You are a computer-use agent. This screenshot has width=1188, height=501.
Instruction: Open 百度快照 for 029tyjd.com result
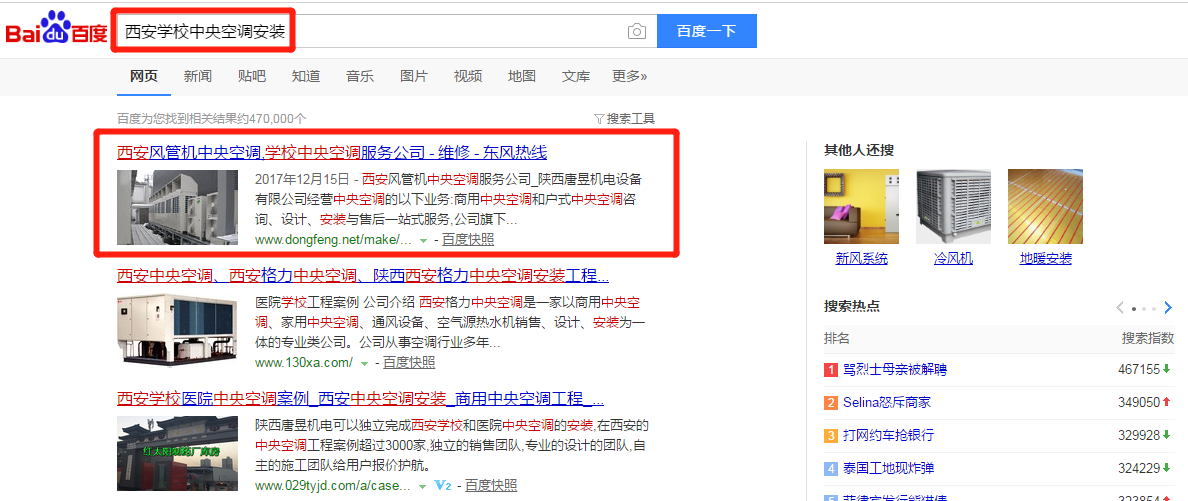pyautogui.click(x=491, y=485)
